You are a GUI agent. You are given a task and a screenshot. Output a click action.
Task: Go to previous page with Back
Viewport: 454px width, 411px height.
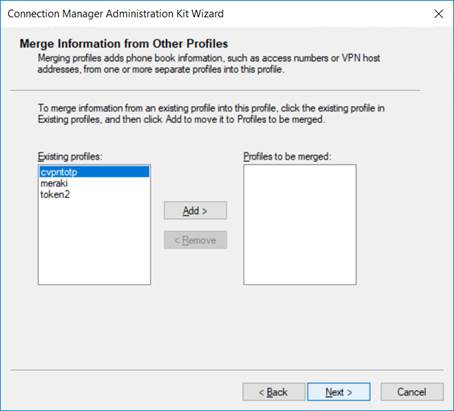[273, 392]
